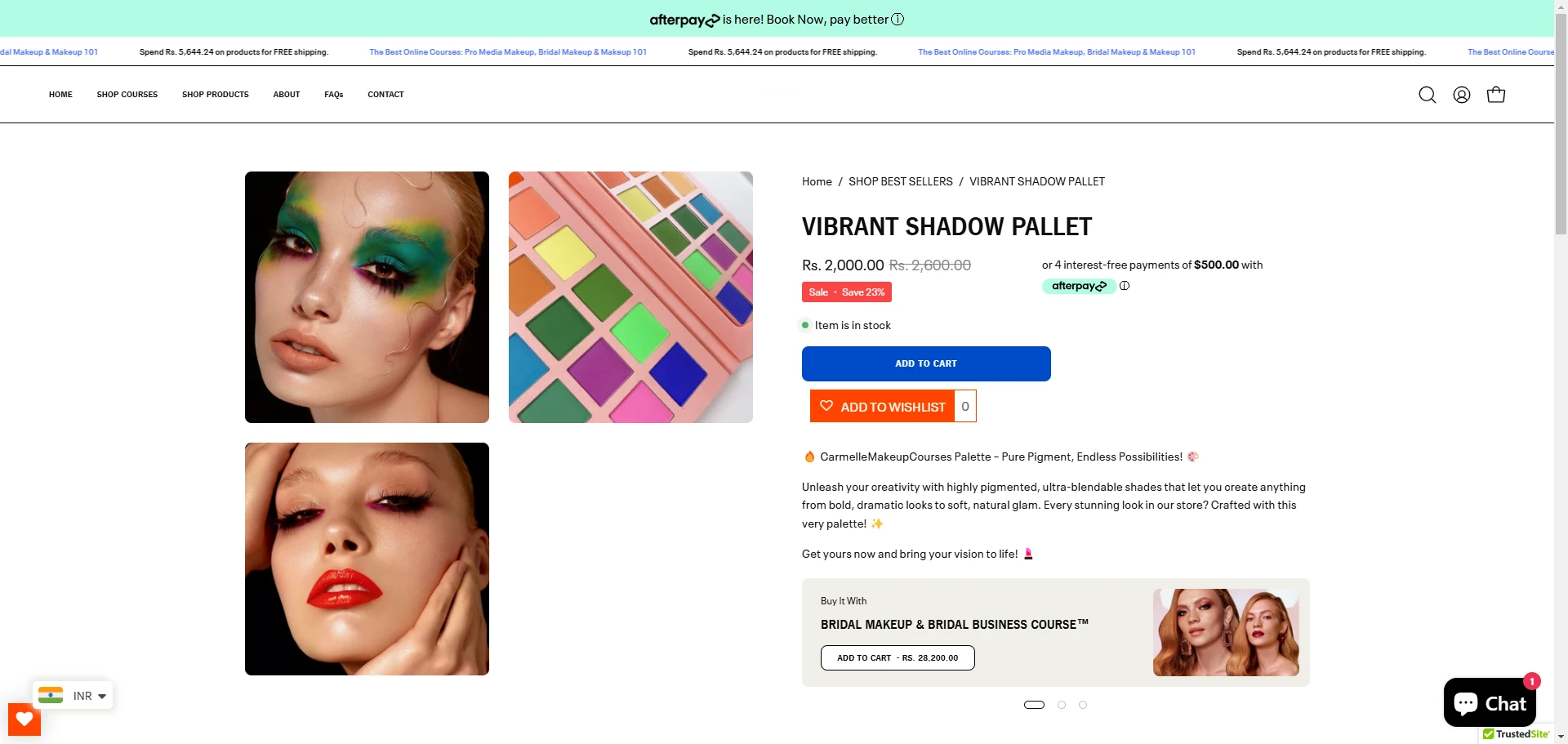Select the second carousel pagination dot
1568x744 pixels.
tap(1062, 704)
